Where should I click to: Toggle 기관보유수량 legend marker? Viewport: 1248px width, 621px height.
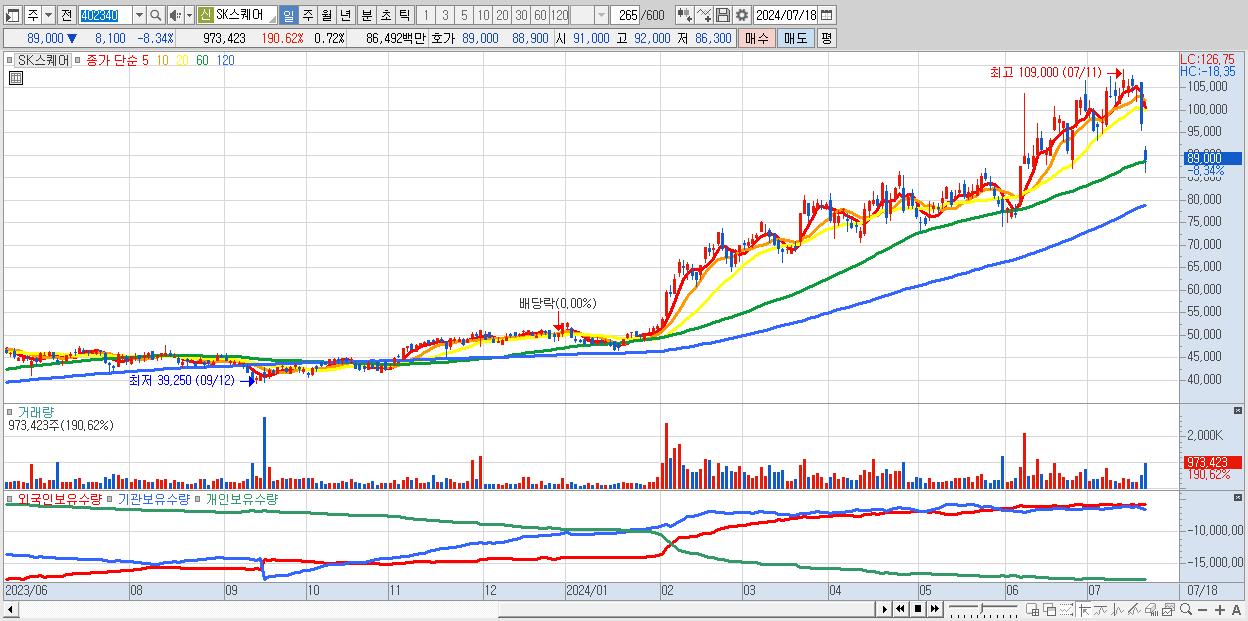click(109, 499)
